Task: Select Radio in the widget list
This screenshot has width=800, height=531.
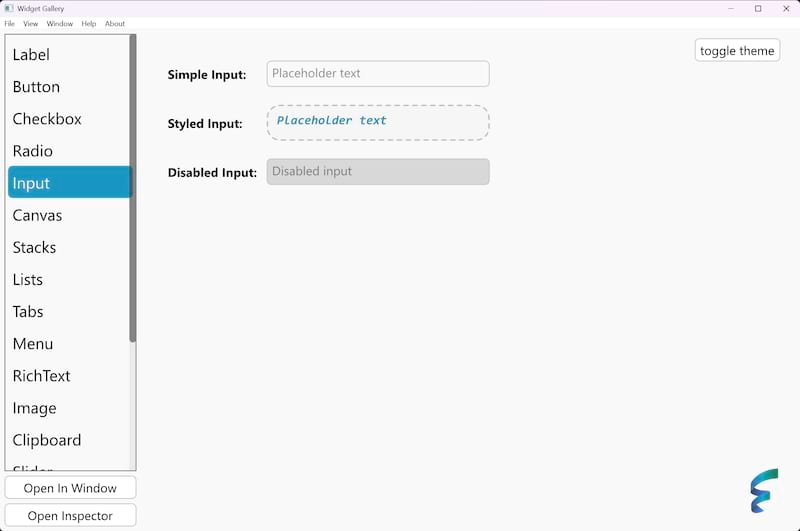Action: click(x=33, y=151)
